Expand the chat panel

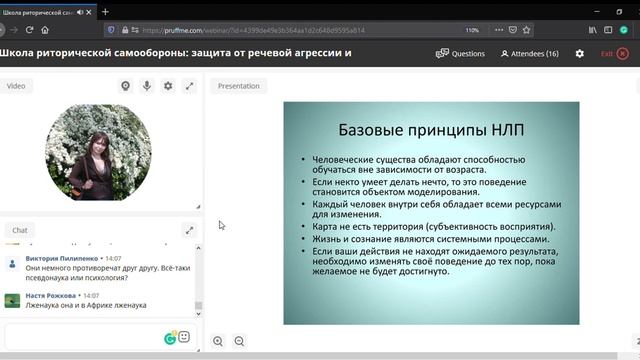click(189, 231)
